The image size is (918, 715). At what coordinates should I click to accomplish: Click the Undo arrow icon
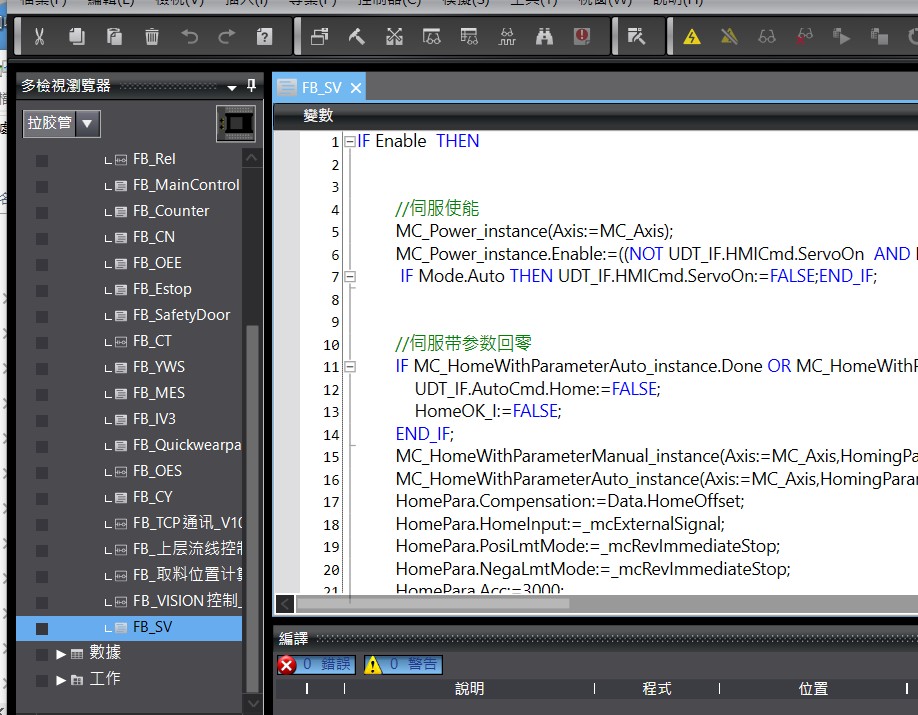click(x=189, y=37)
